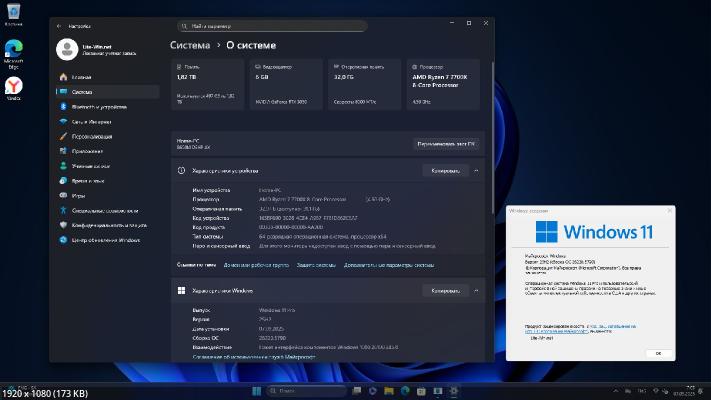The width and height of the screenshot is (711, 400).
Task: Open the Bluetooth and devices section
Action: coord(99,106)
